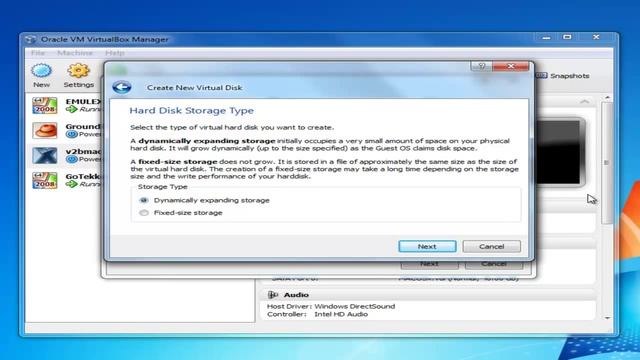Click the EMULEX running green arrow
The height and width of the screenshot is (360, 640).
[72, 109]
